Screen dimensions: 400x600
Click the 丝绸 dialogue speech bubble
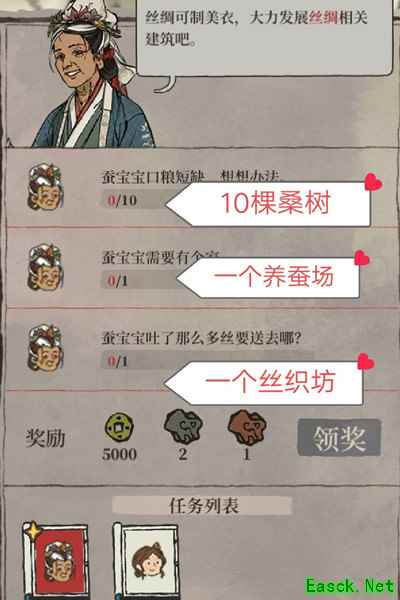pyautogui.click(x=264, y=38)
